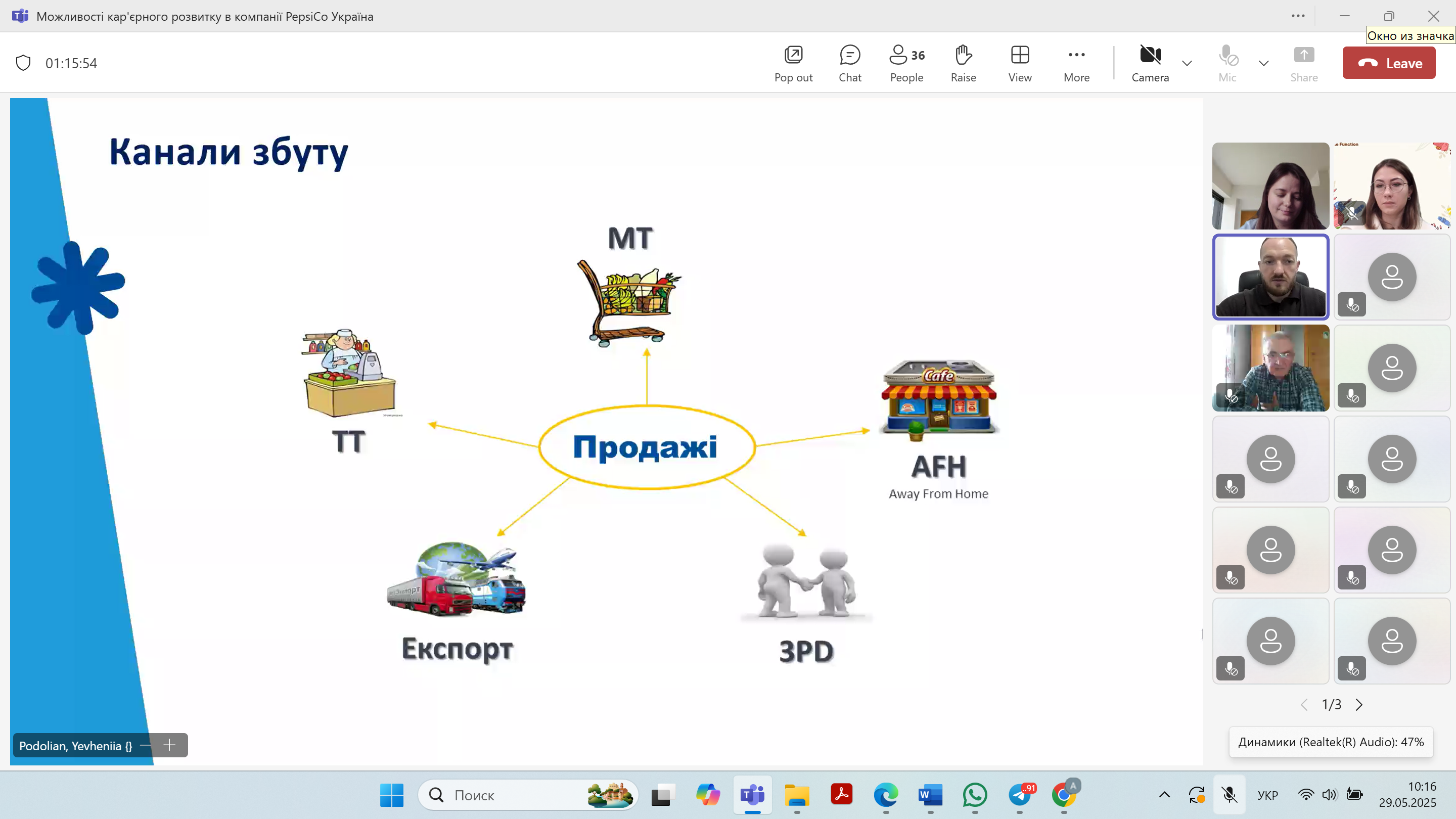
Task: Zoom in shared content with plus button
Action: click(169, 745)
